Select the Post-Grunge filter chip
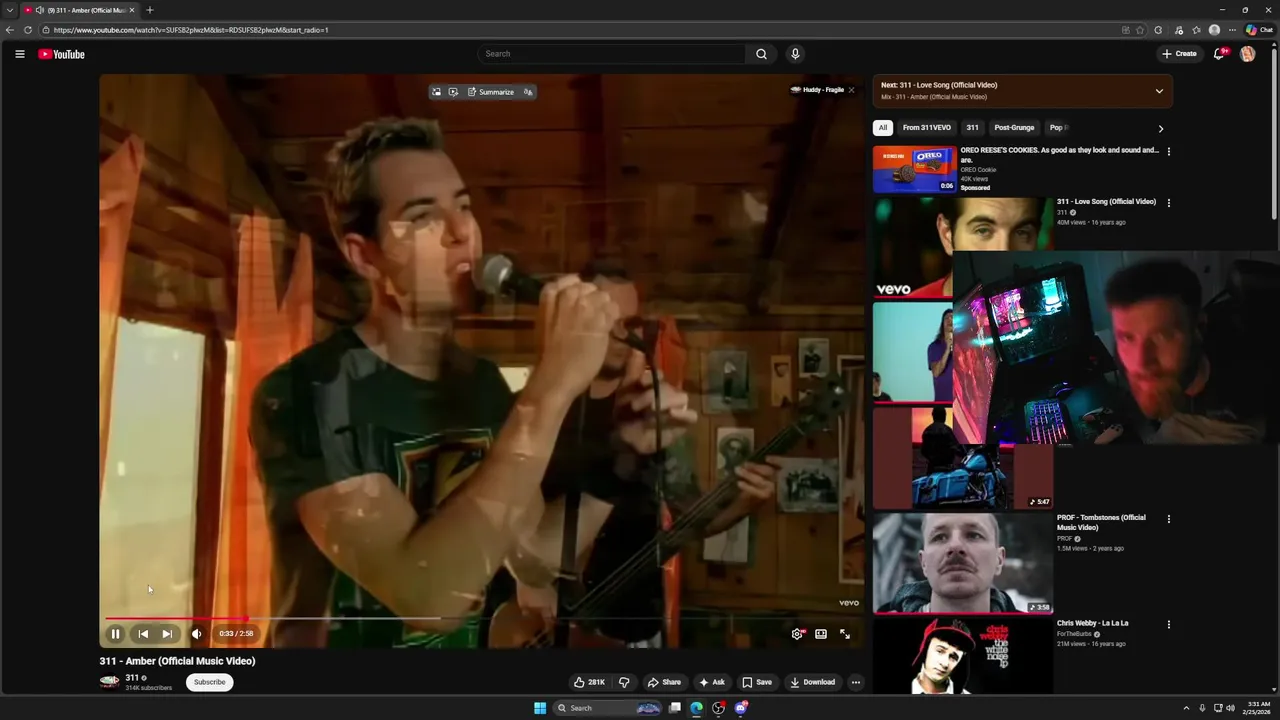This screenshot has width=1280, height=720. click(x=1014, y=128)
